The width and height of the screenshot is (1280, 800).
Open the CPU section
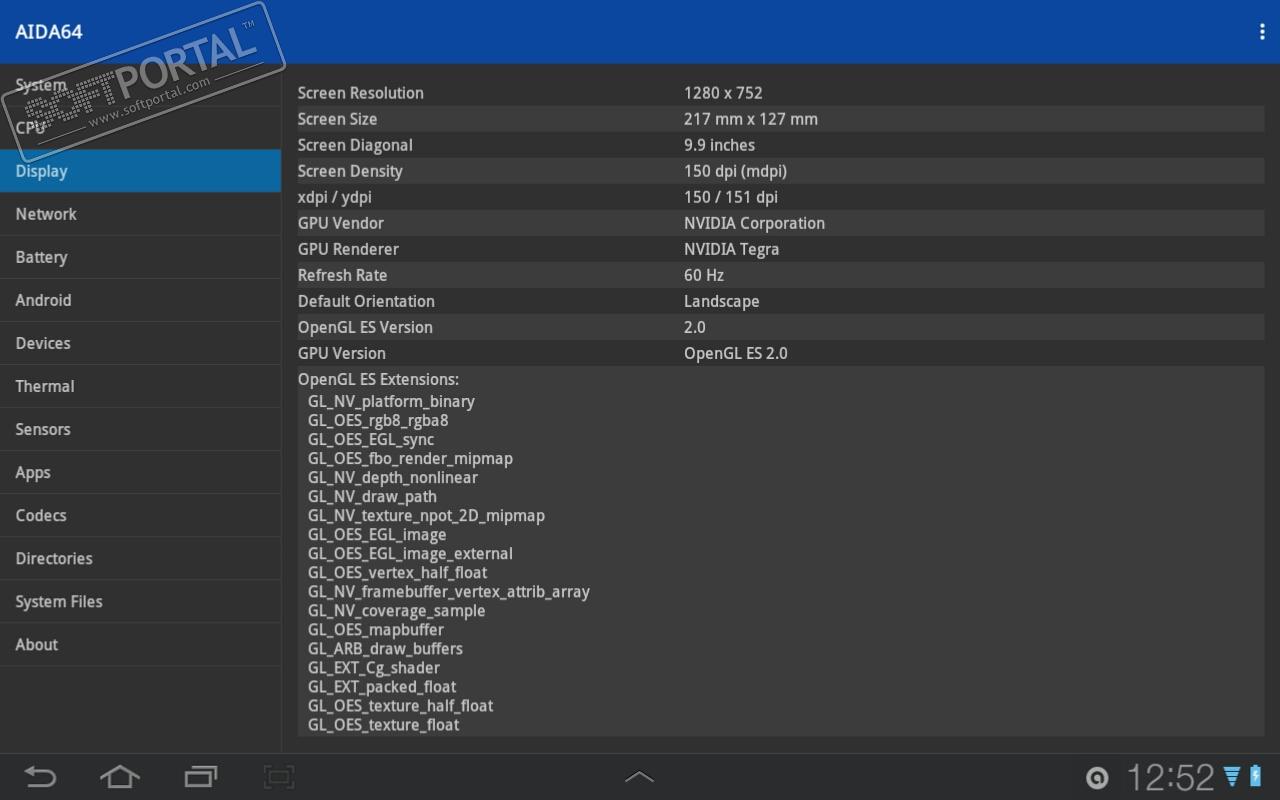(140, 128)
